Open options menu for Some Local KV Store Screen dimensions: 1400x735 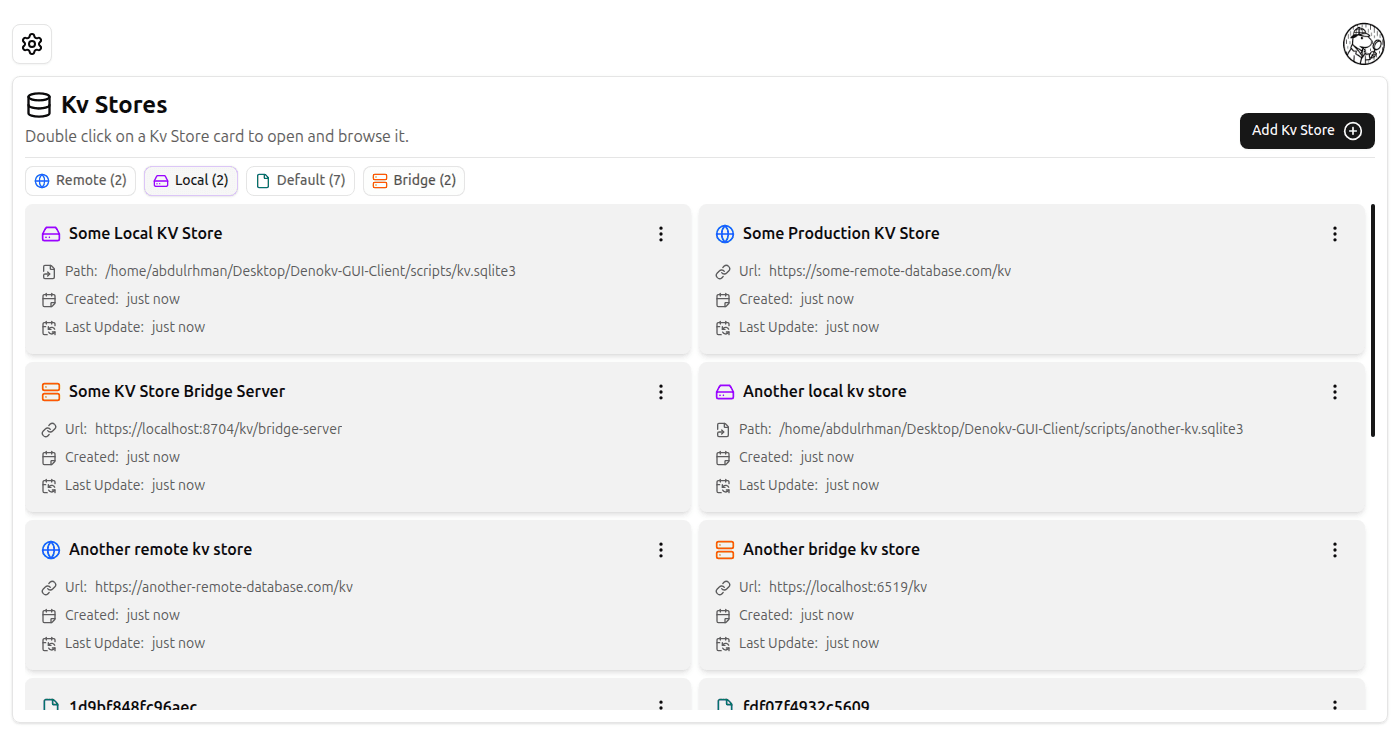(x=661, y=234)
